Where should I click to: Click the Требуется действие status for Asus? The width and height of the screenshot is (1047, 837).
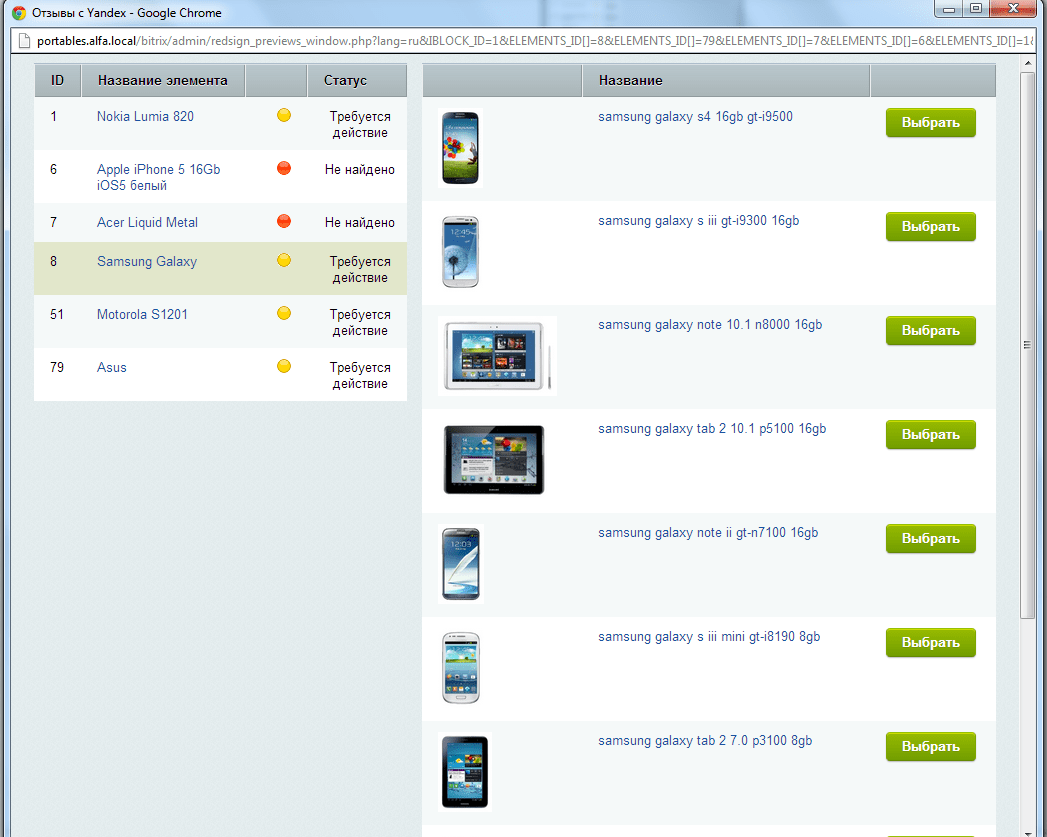point(360,375)
